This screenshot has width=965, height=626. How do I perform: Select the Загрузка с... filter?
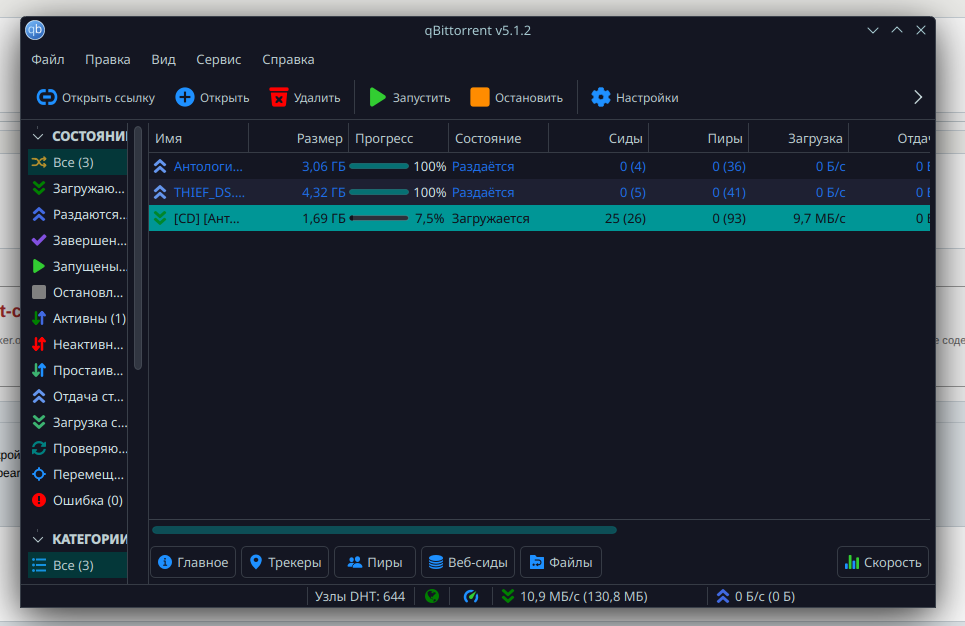(x=78, y=422)
